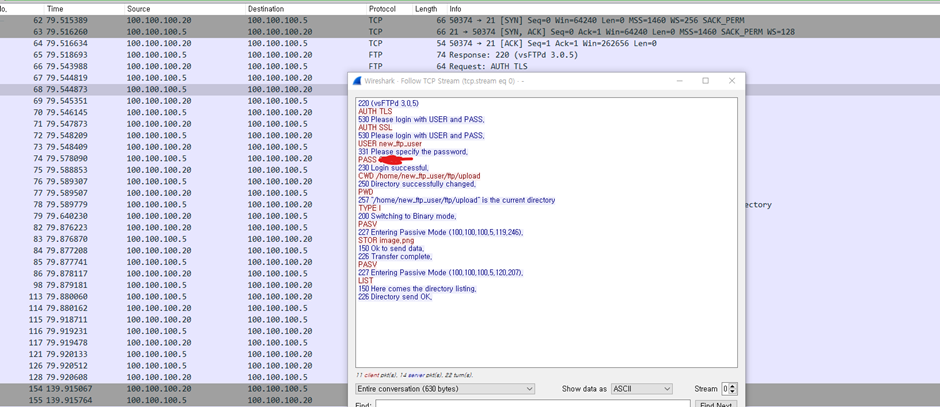Click the TYPE I line in stream

(x=369, y=208)
